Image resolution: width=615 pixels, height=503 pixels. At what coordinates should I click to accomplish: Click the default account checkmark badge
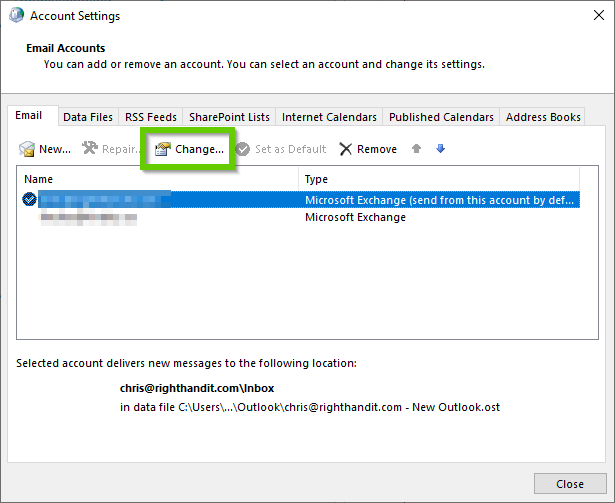click(29, 199)
